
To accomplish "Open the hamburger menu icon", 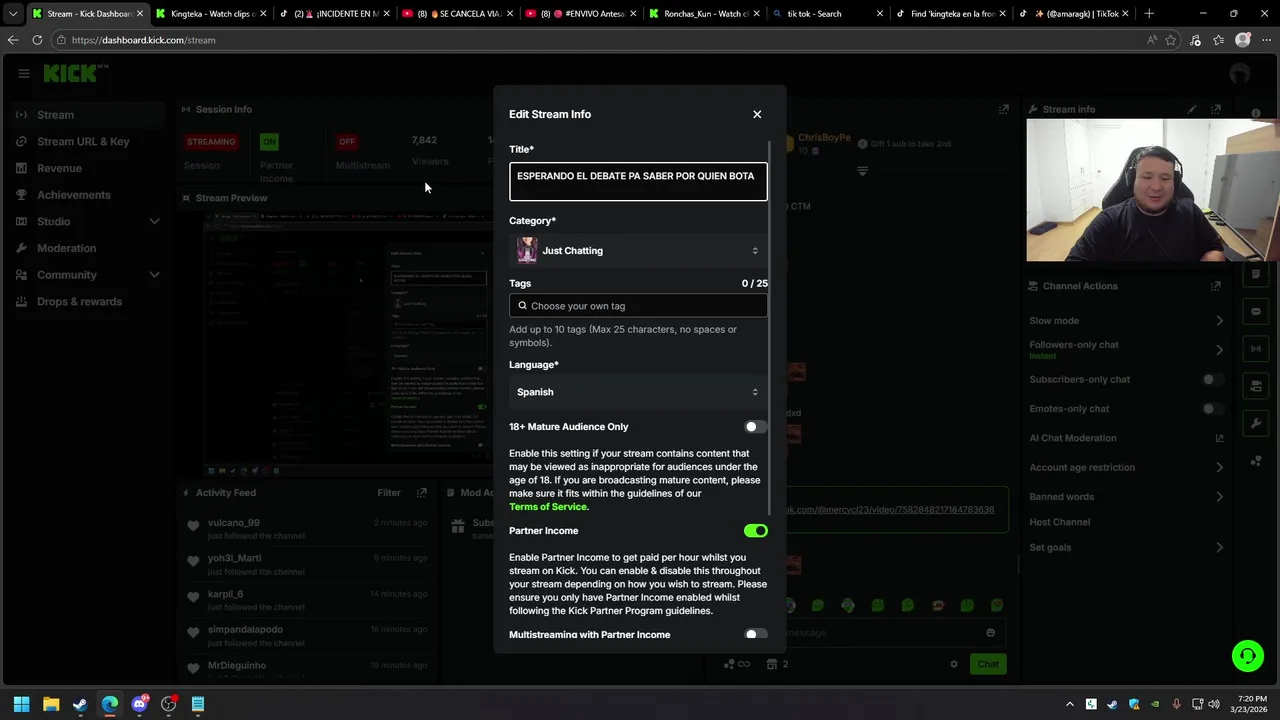I will 23,73.
